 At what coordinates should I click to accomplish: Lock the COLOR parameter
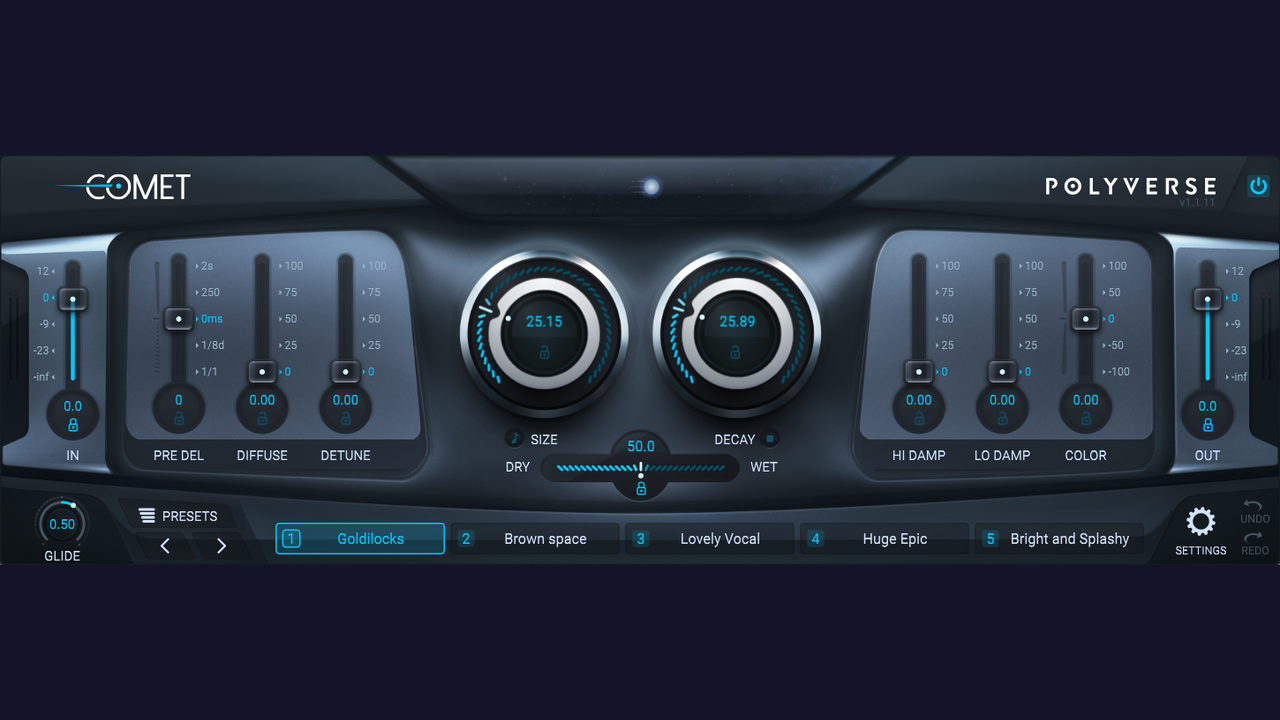coord(1086,419)
